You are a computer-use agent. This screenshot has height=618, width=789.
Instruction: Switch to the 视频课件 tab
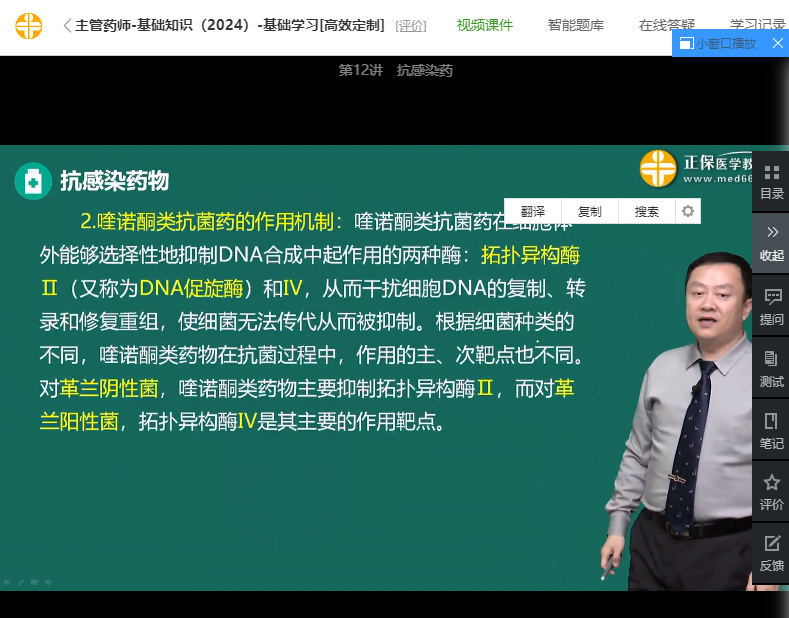485,26
